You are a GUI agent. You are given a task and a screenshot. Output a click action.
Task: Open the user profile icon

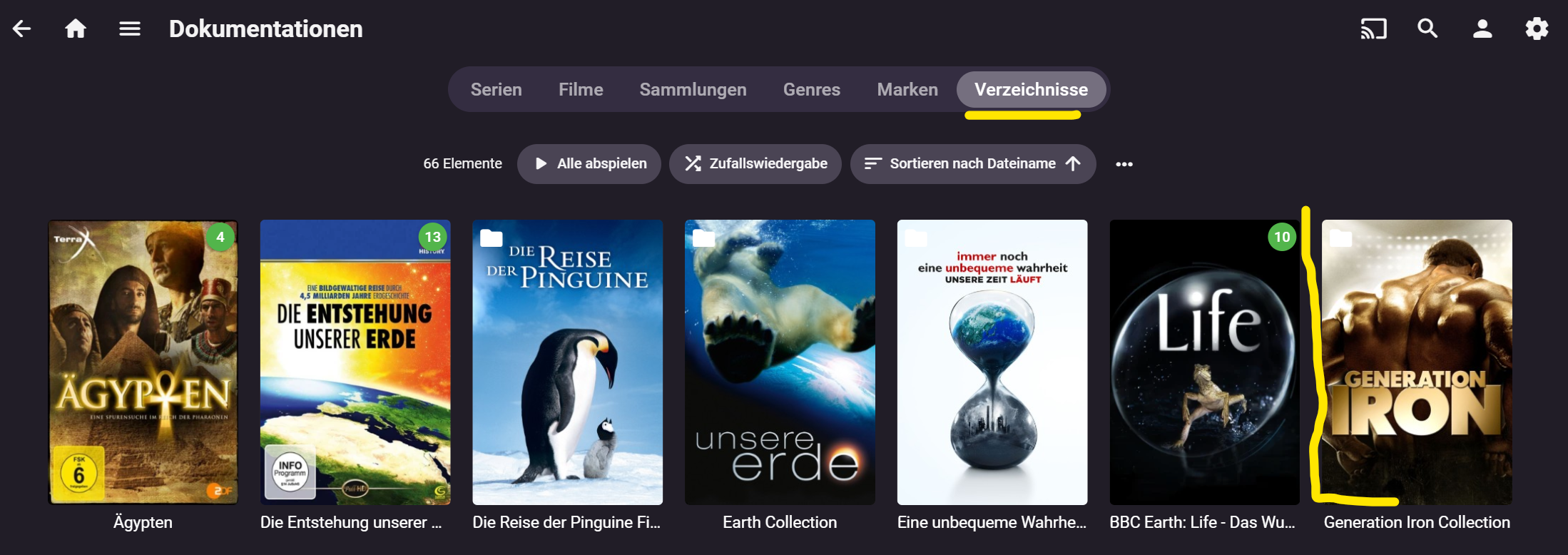1482,29
